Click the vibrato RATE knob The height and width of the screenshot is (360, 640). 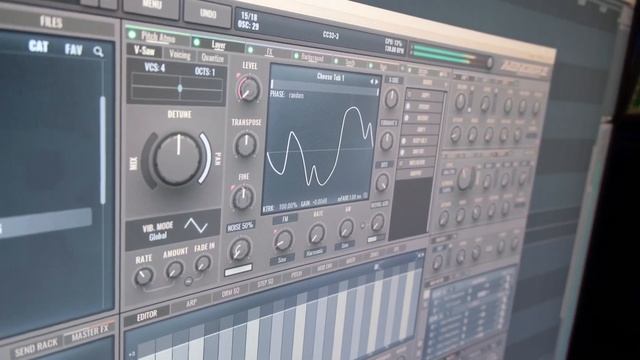pyautogui.click(x=143, y=276)
